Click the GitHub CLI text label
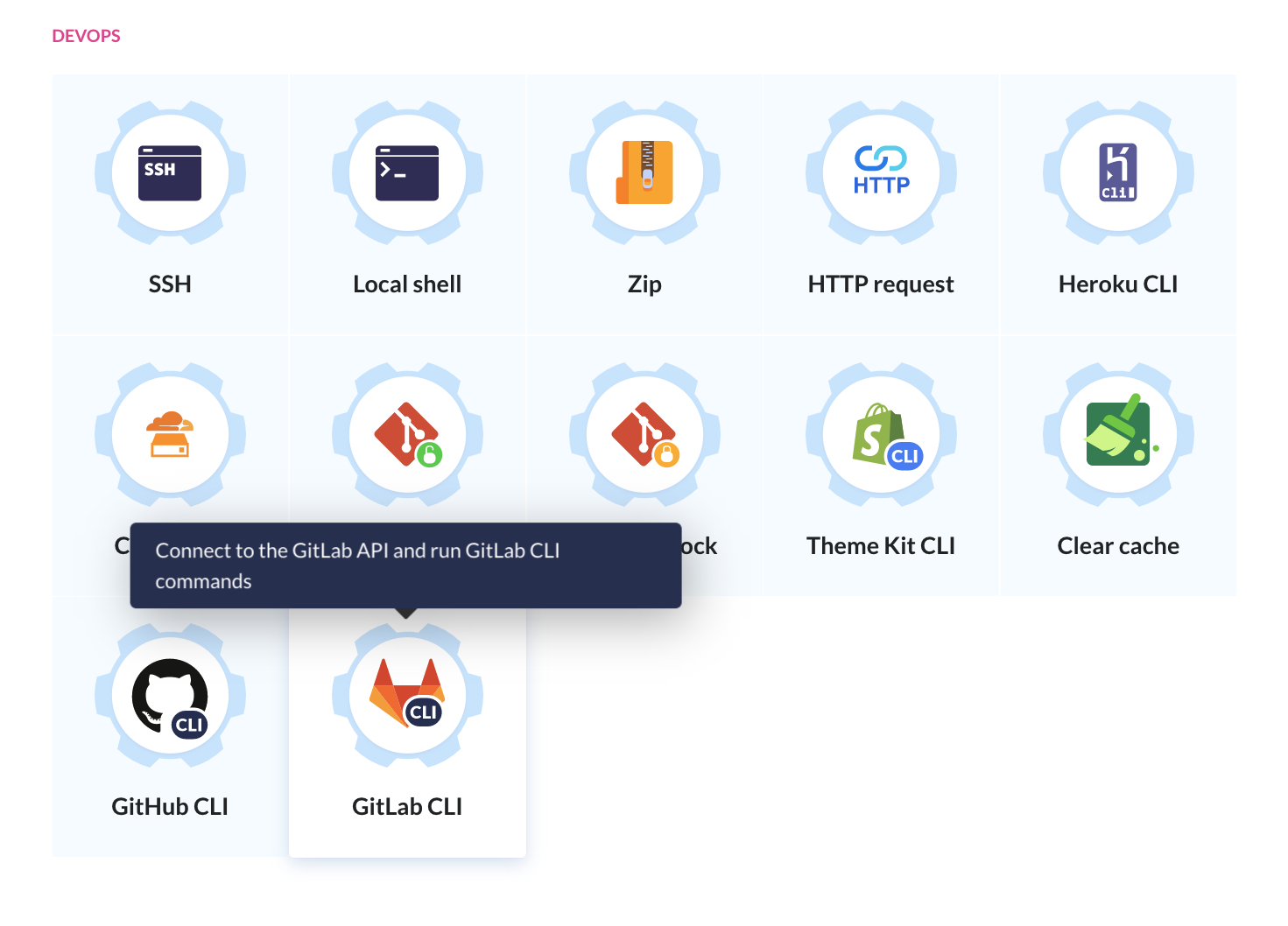This screenshot has height=926, width=1288. point(169,806)
